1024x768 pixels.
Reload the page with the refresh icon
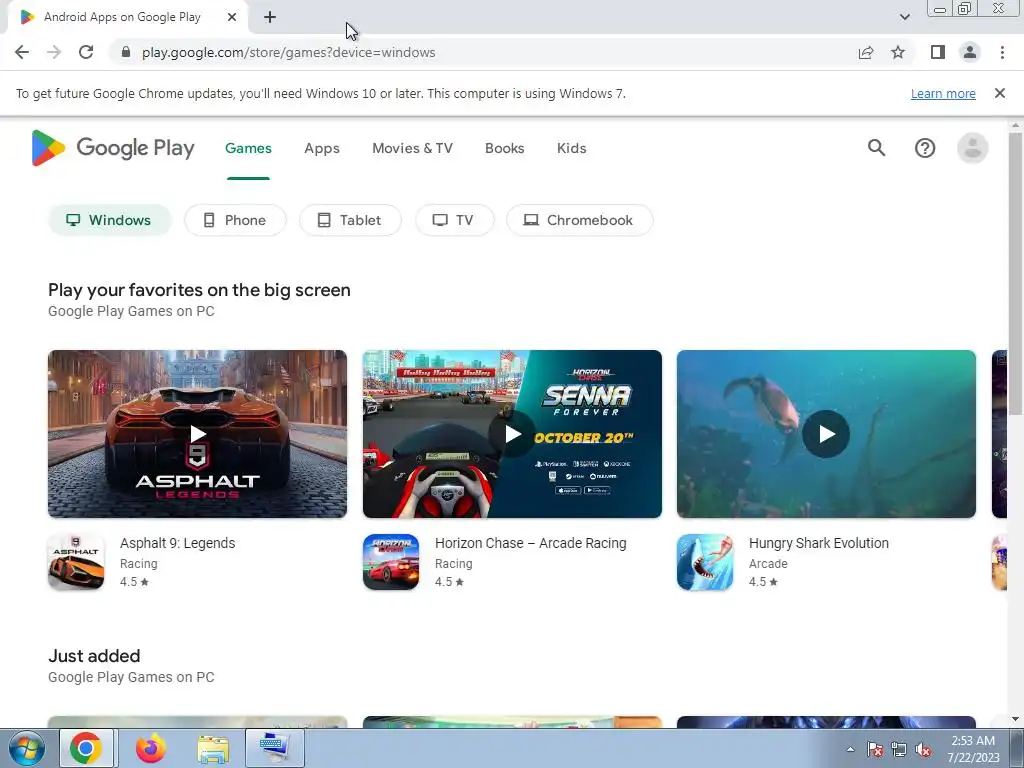point(86,52)
